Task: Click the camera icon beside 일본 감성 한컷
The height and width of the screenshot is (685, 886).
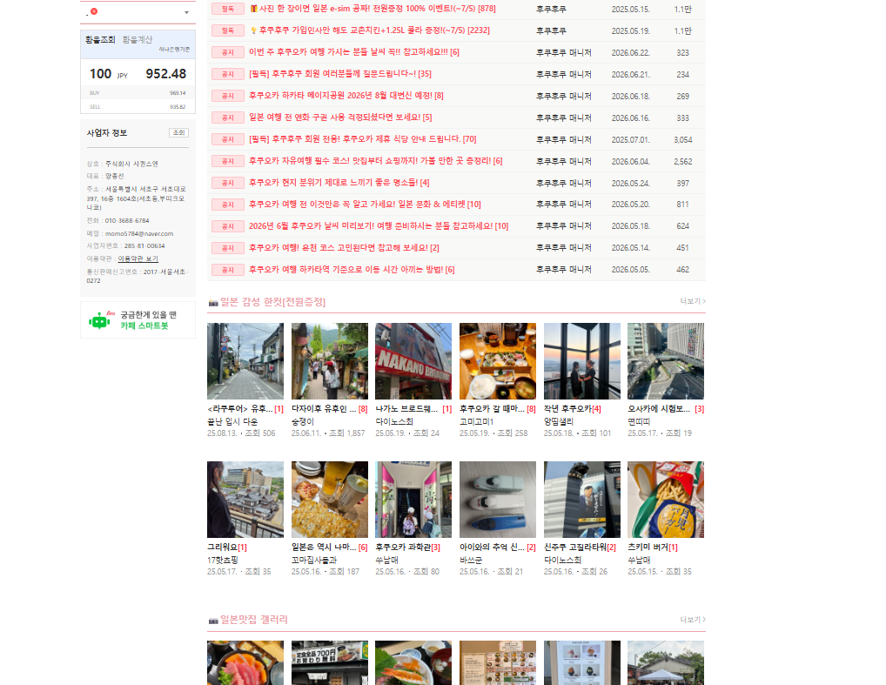Action: [x=213, y=303]
